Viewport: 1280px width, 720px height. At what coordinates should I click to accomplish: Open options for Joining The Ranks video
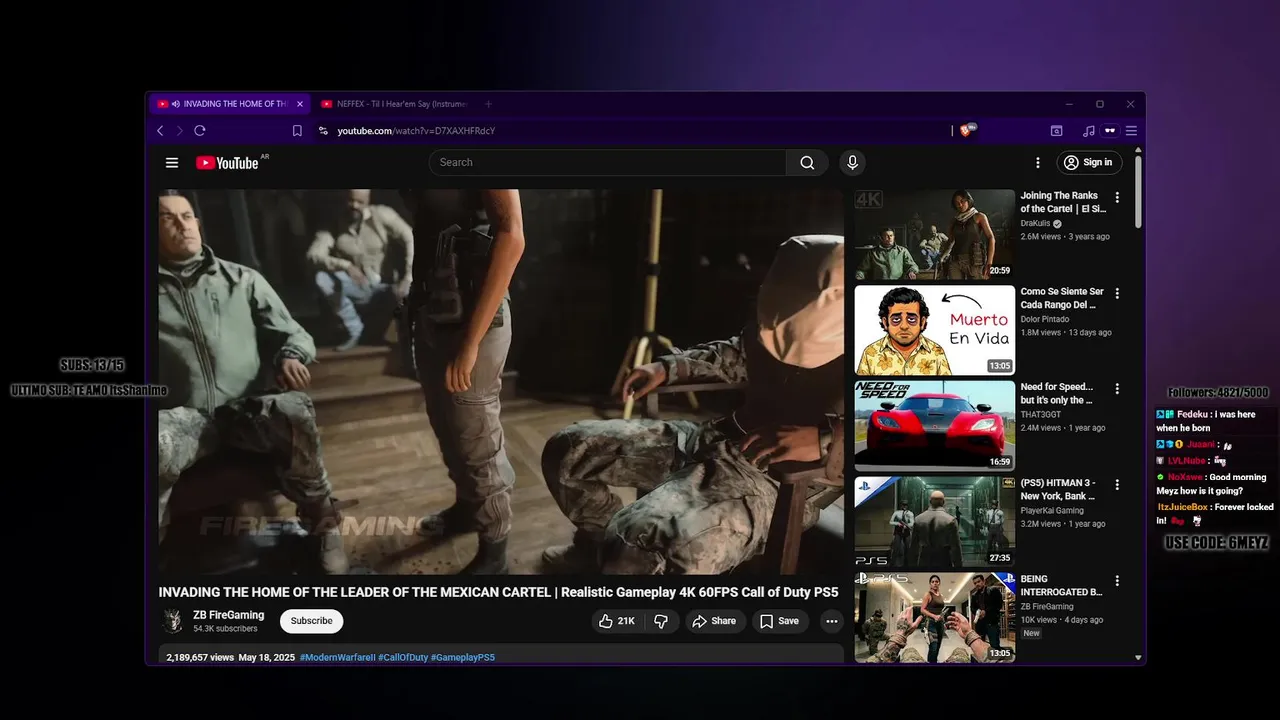(x=1117, y=198)
